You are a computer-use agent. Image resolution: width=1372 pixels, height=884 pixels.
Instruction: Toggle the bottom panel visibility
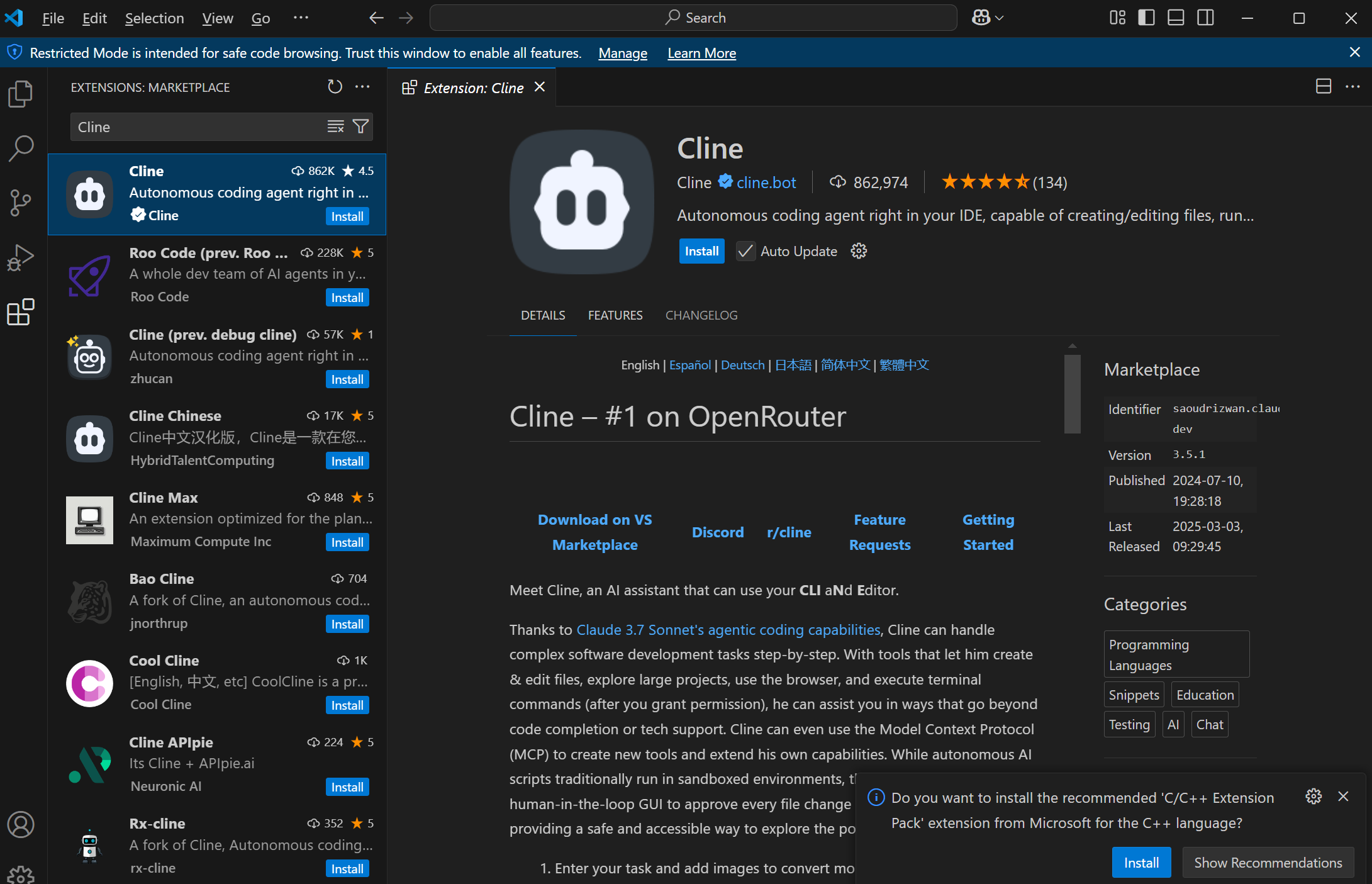click(x=1176, y=18)
